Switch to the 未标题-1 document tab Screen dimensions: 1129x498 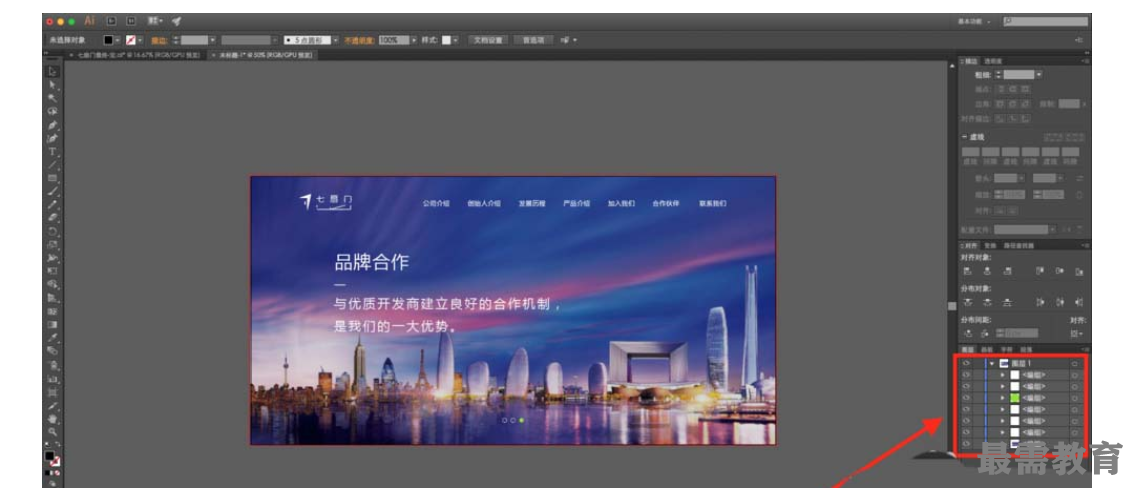point(261,55)
